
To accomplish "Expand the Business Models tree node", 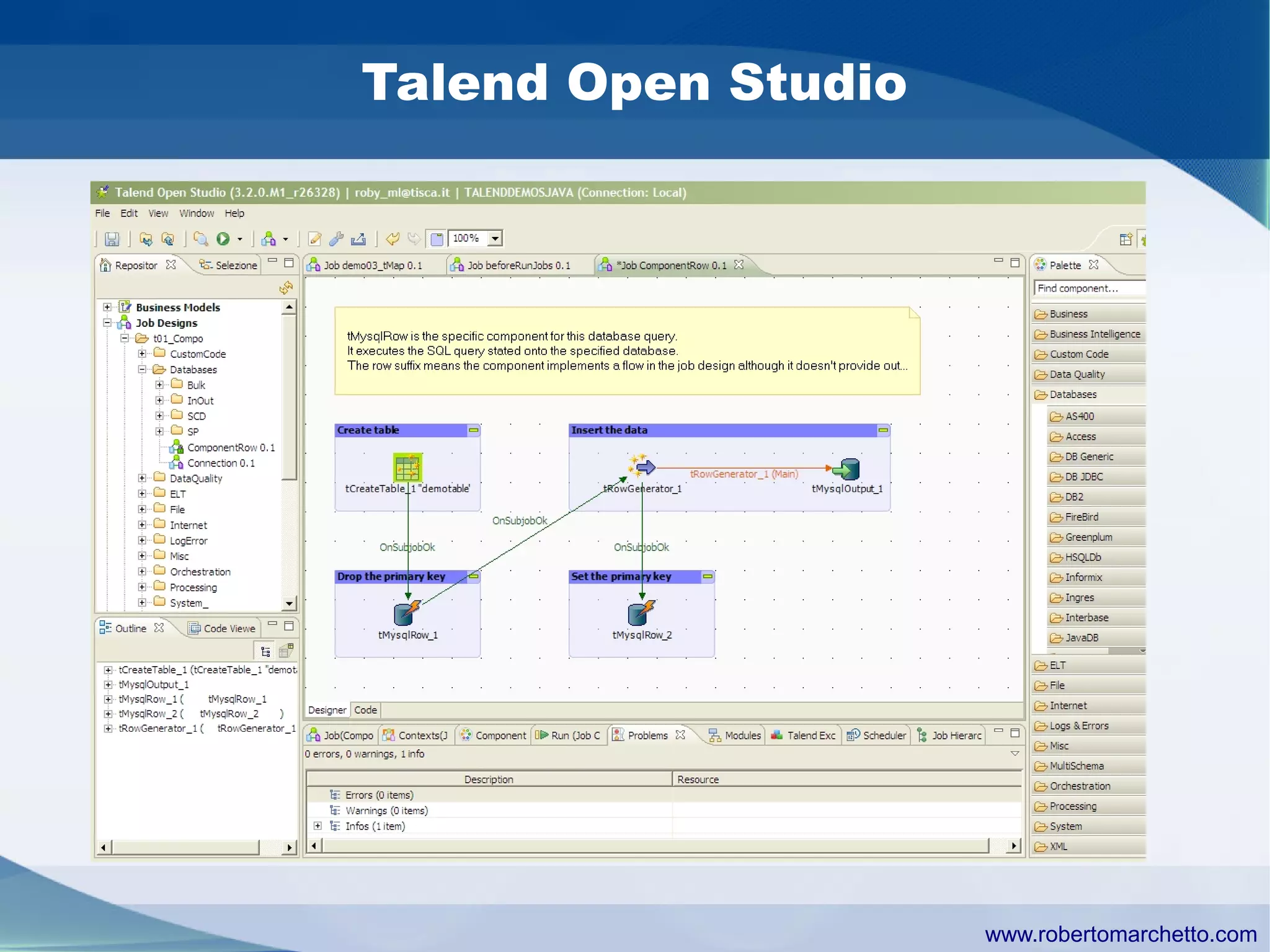I will pyautogui.click(x=107, y=307).
